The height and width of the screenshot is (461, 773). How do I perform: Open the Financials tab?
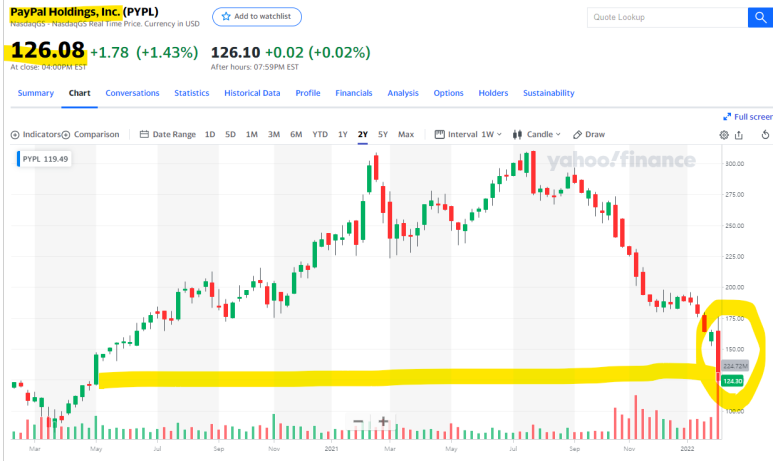coord(353,93)
